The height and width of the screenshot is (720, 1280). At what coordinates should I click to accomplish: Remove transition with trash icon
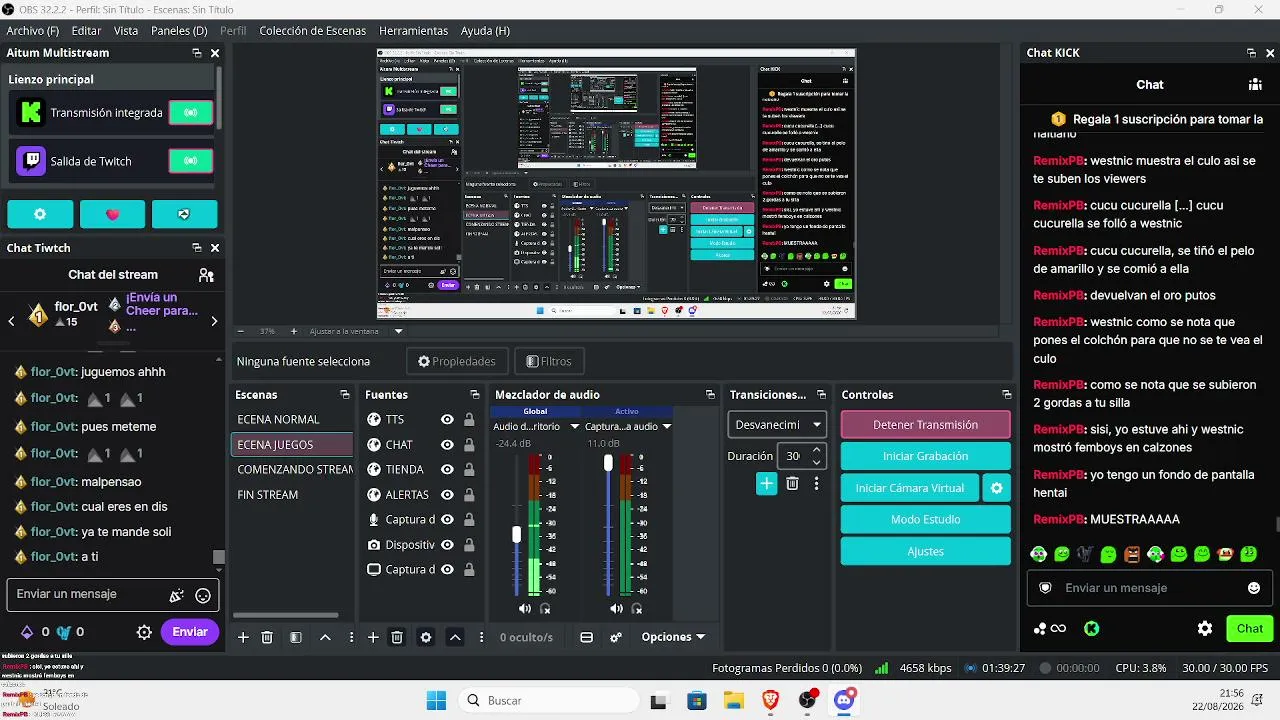(792, 484)
